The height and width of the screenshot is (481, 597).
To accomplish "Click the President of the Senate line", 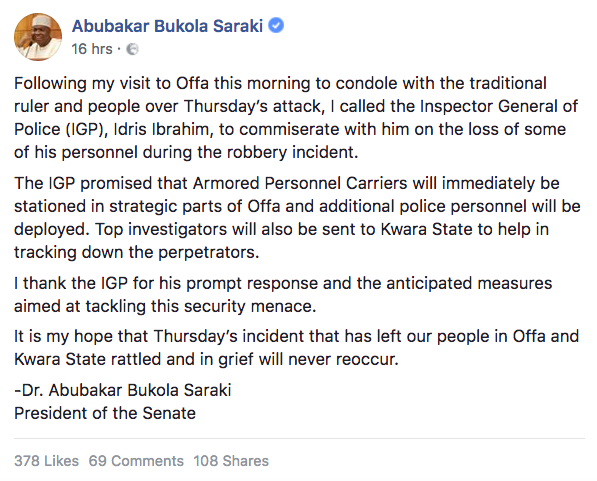I will (105, 413).
